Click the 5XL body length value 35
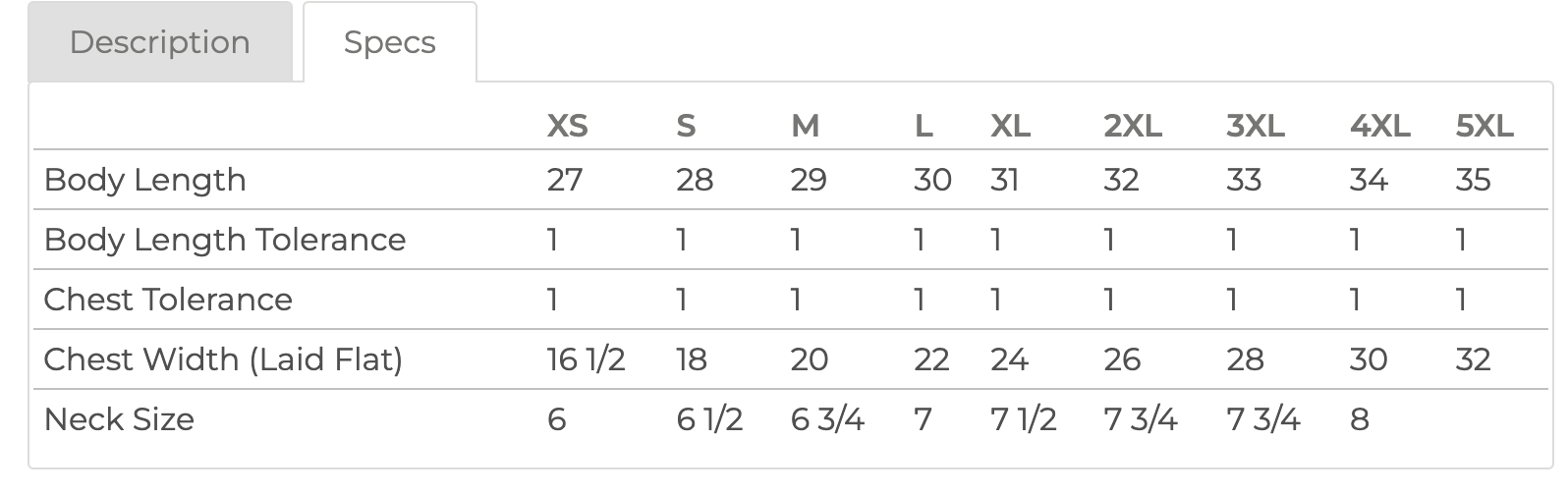This screenshot has width=1568, height=495. [x=1473, y=180]
